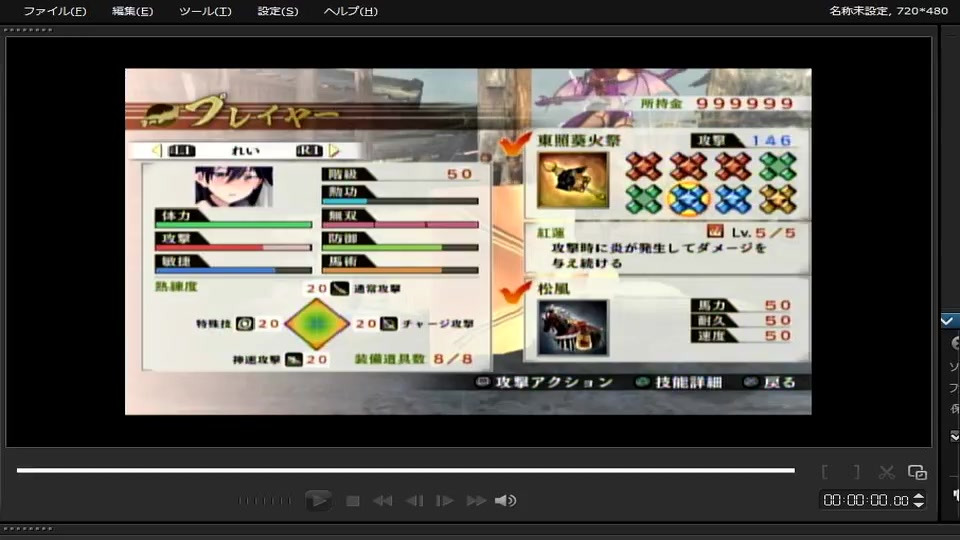The height and width of the screenshot is (540, 960).
Task: Click the golden weapon image in the preview
Action: pyautogui.click(x=573, y=180)
